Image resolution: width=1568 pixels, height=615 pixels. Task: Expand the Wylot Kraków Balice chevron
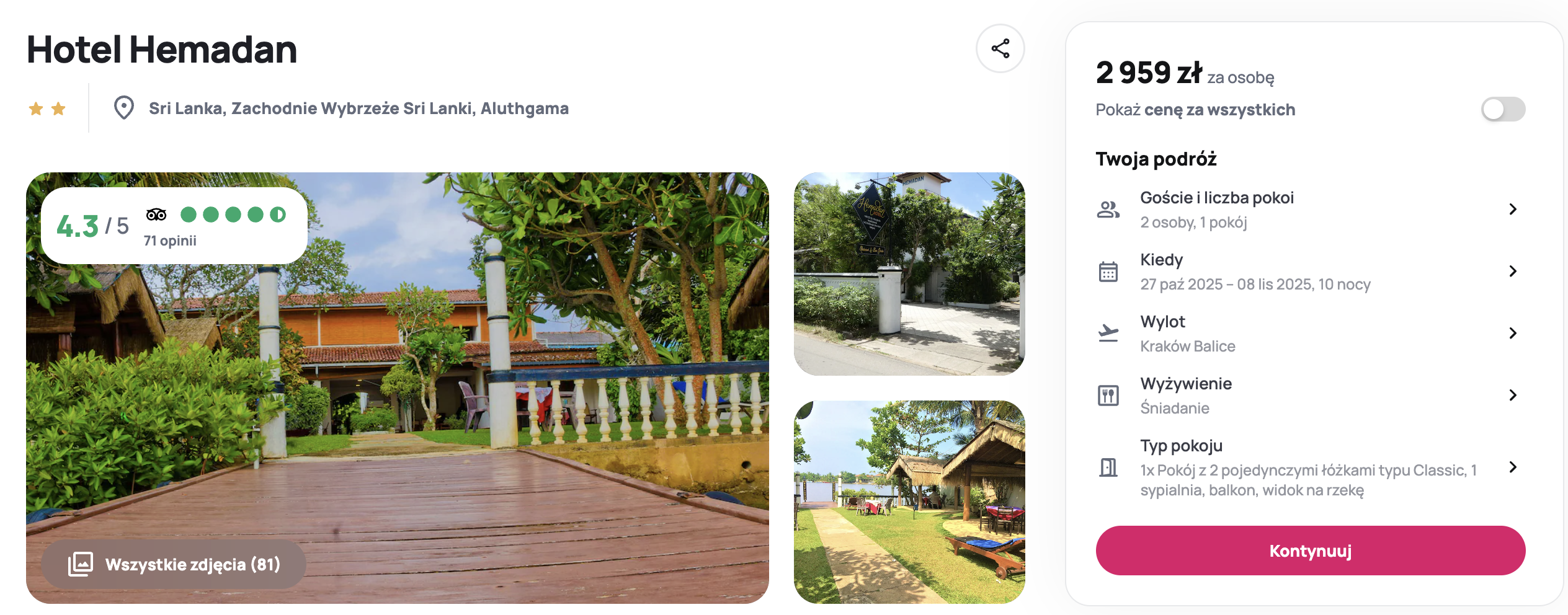pos(1513,334)
